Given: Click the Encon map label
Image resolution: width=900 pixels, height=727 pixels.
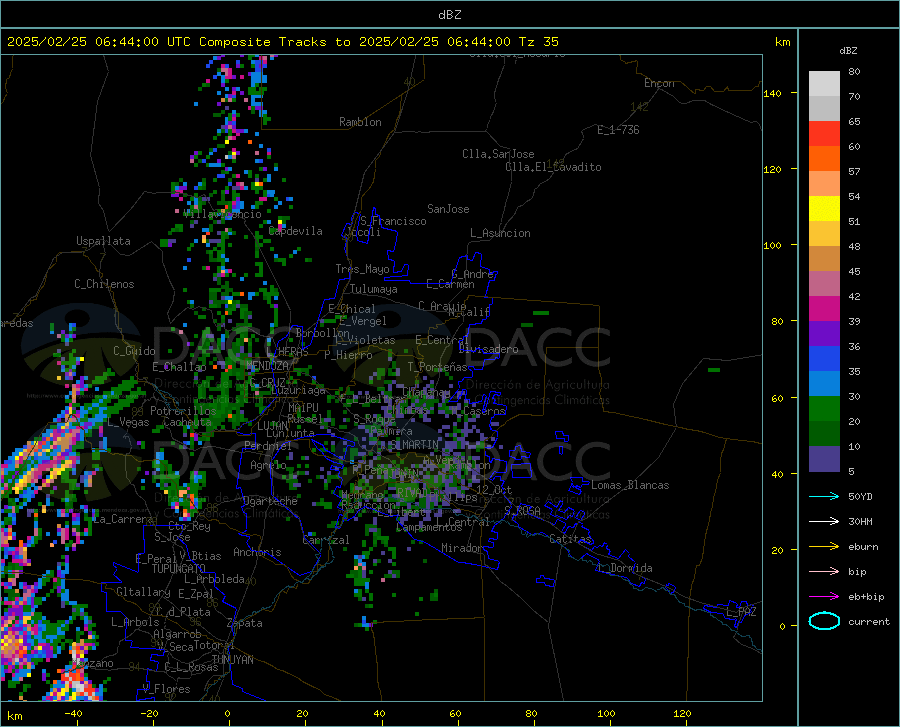Looking at the screenshot, I should pos(659,83).
